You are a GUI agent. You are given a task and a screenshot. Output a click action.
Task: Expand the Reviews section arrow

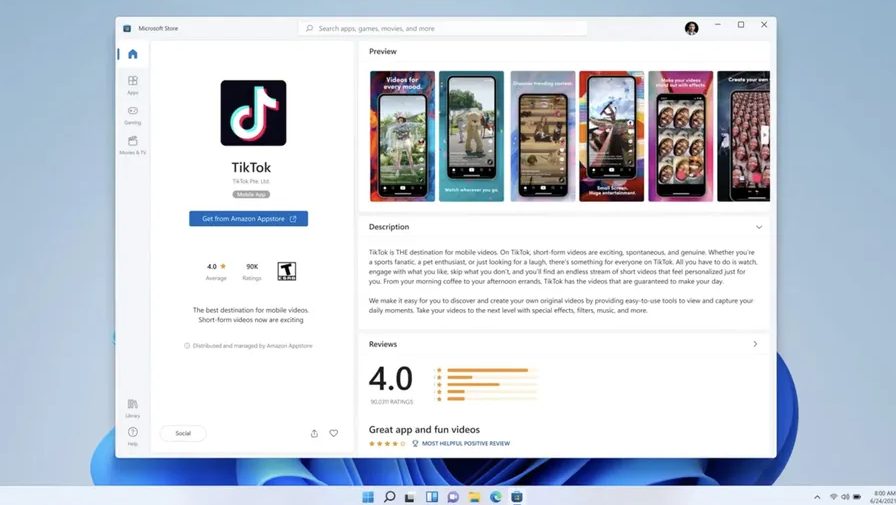click(x=755, y=344)
